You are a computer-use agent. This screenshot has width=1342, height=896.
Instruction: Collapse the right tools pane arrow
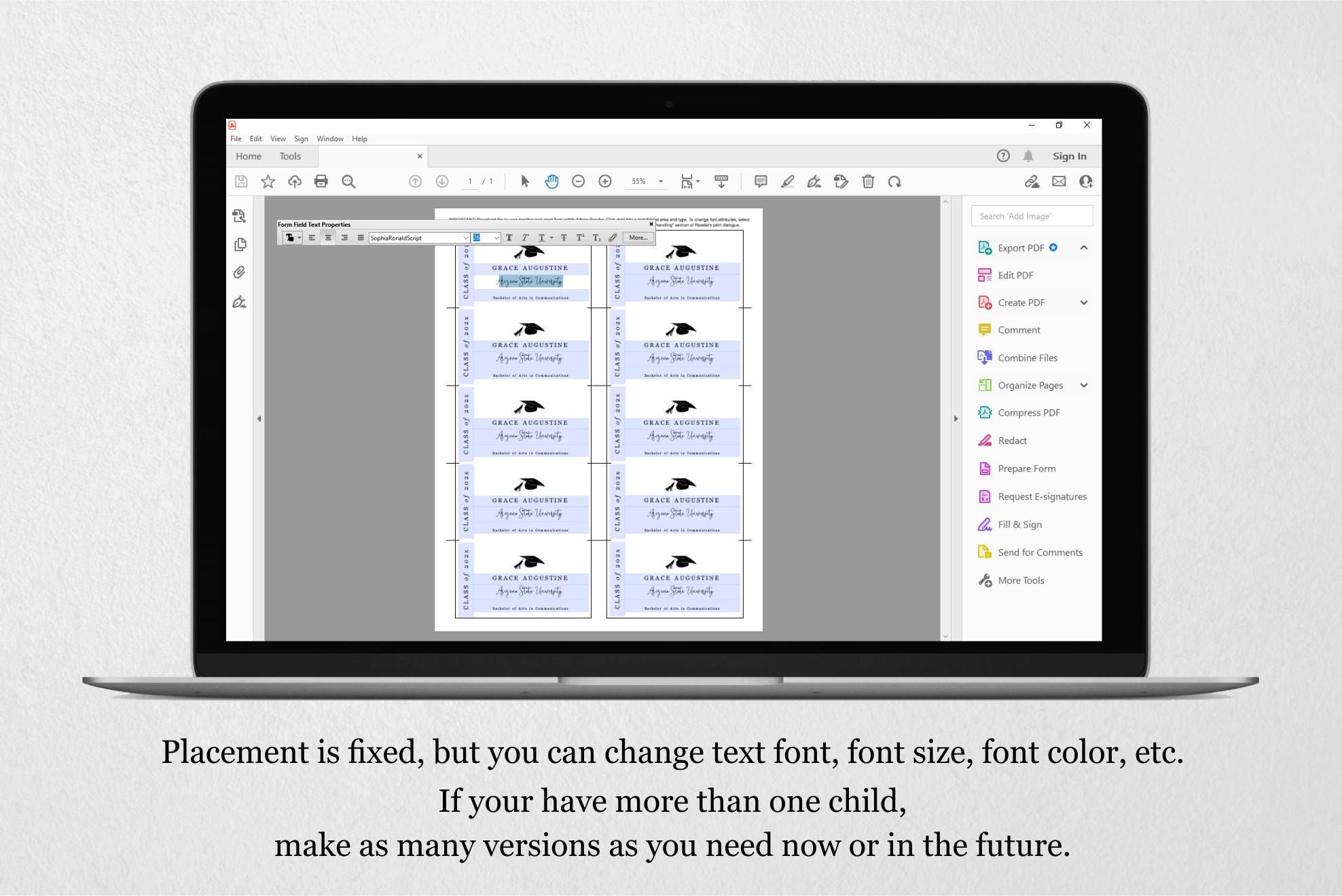(x=956, y=419)
